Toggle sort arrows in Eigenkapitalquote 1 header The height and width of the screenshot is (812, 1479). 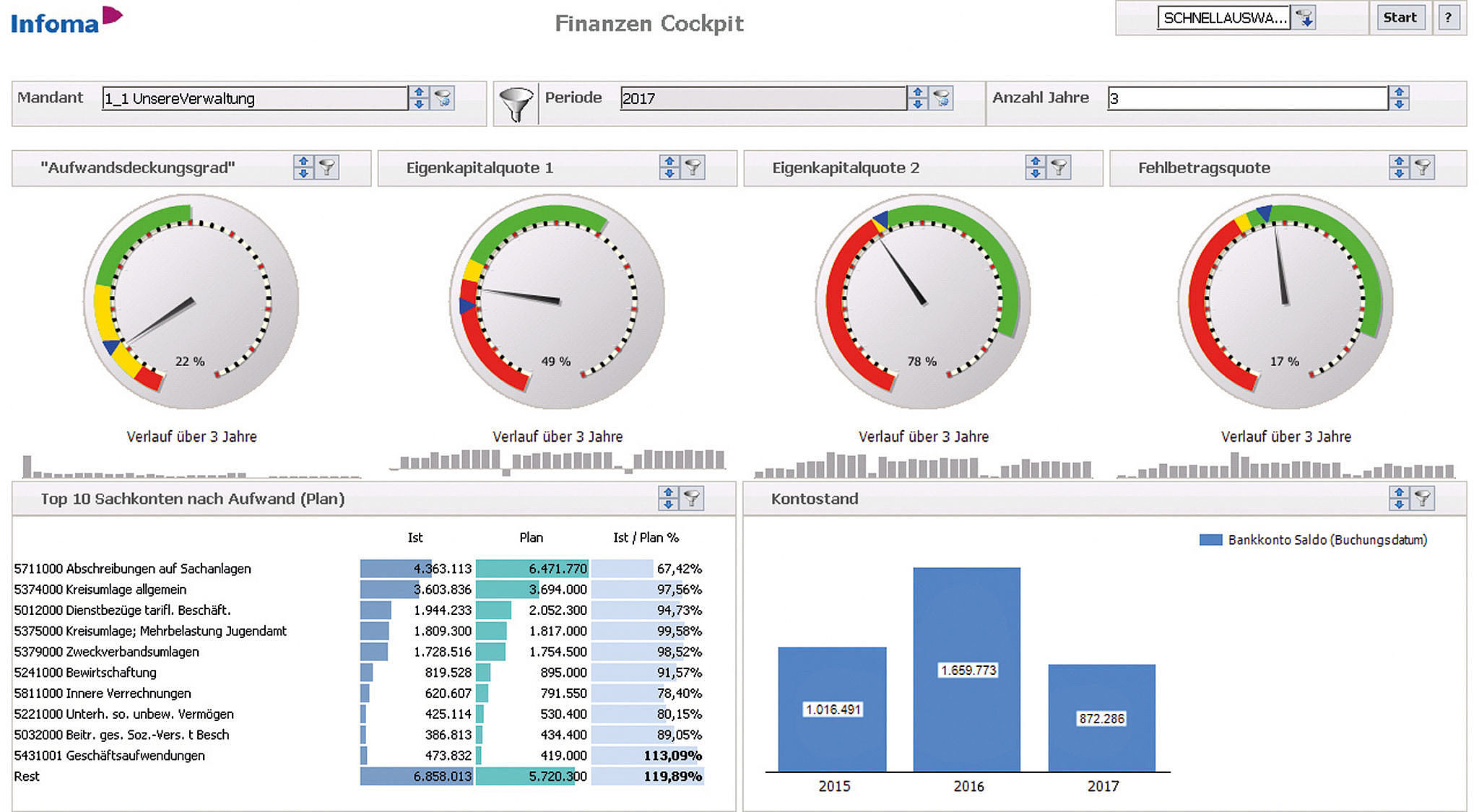669,167
